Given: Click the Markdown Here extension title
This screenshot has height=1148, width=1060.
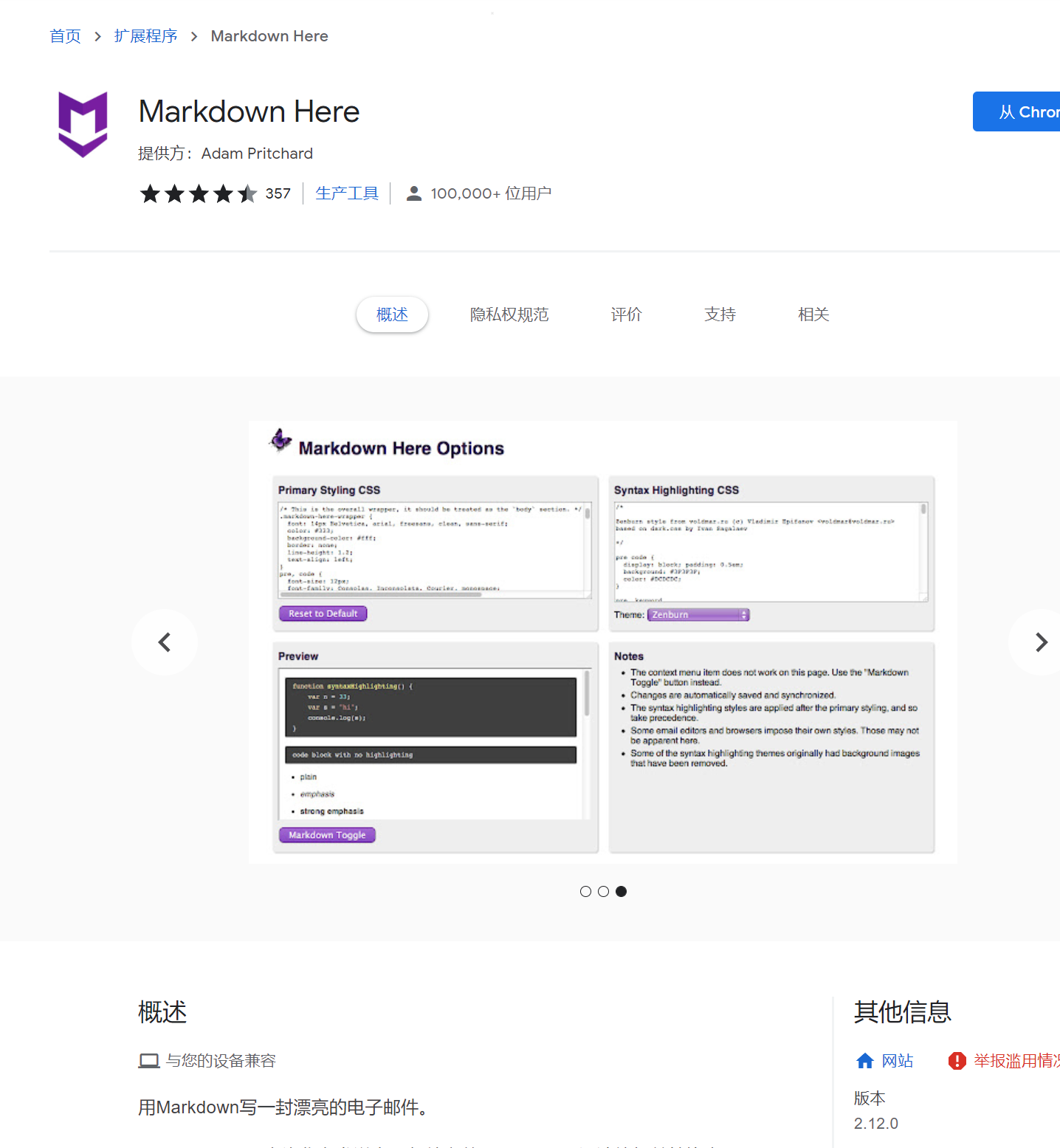Looking at the screenshot, I should (x=249, y=111).
